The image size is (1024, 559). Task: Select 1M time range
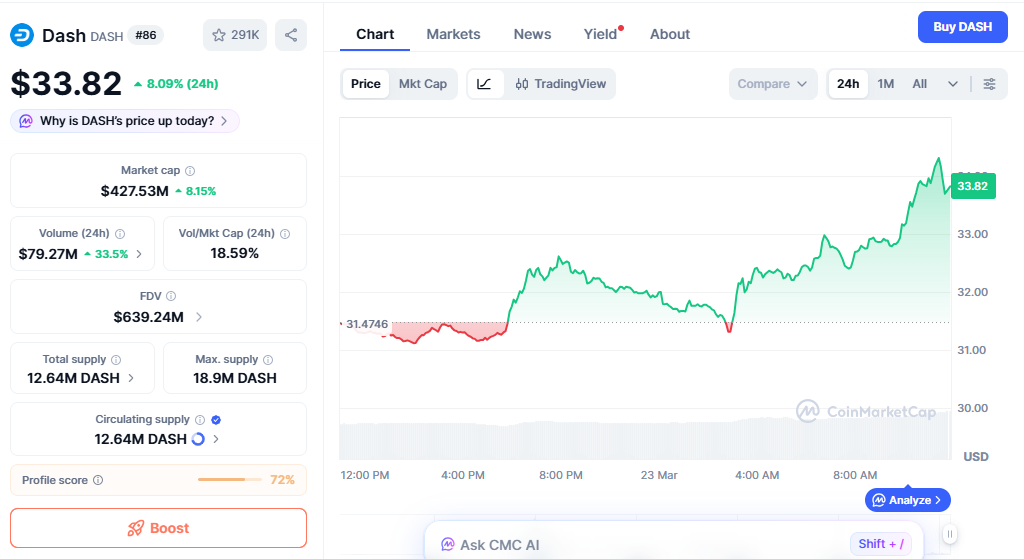click(886, 84)
